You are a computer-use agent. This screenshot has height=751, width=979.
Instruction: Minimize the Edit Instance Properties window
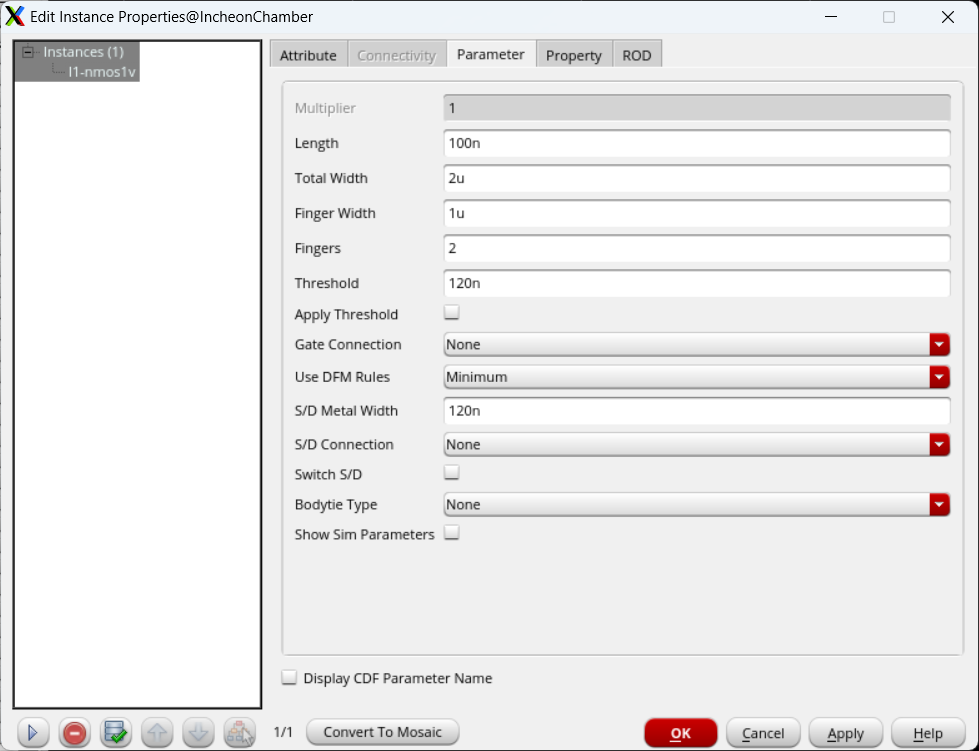(830, 17)
